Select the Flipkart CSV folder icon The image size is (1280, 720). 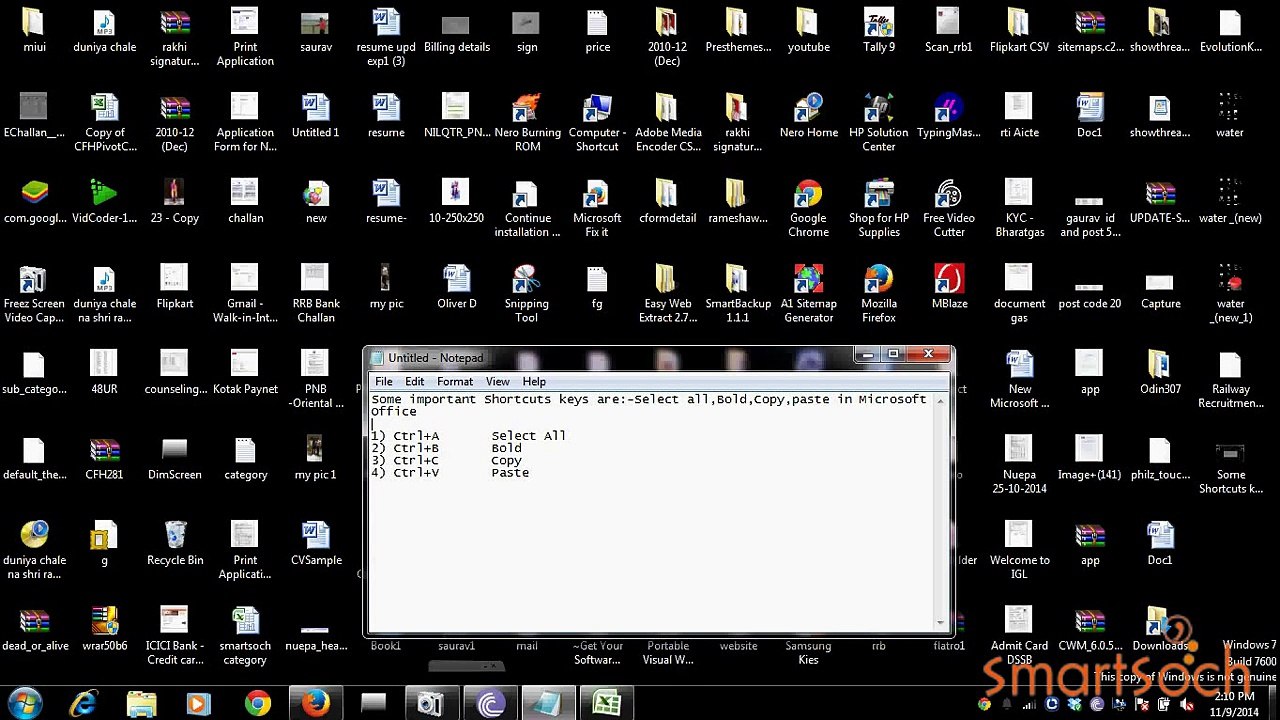[x=1019, y=30]
